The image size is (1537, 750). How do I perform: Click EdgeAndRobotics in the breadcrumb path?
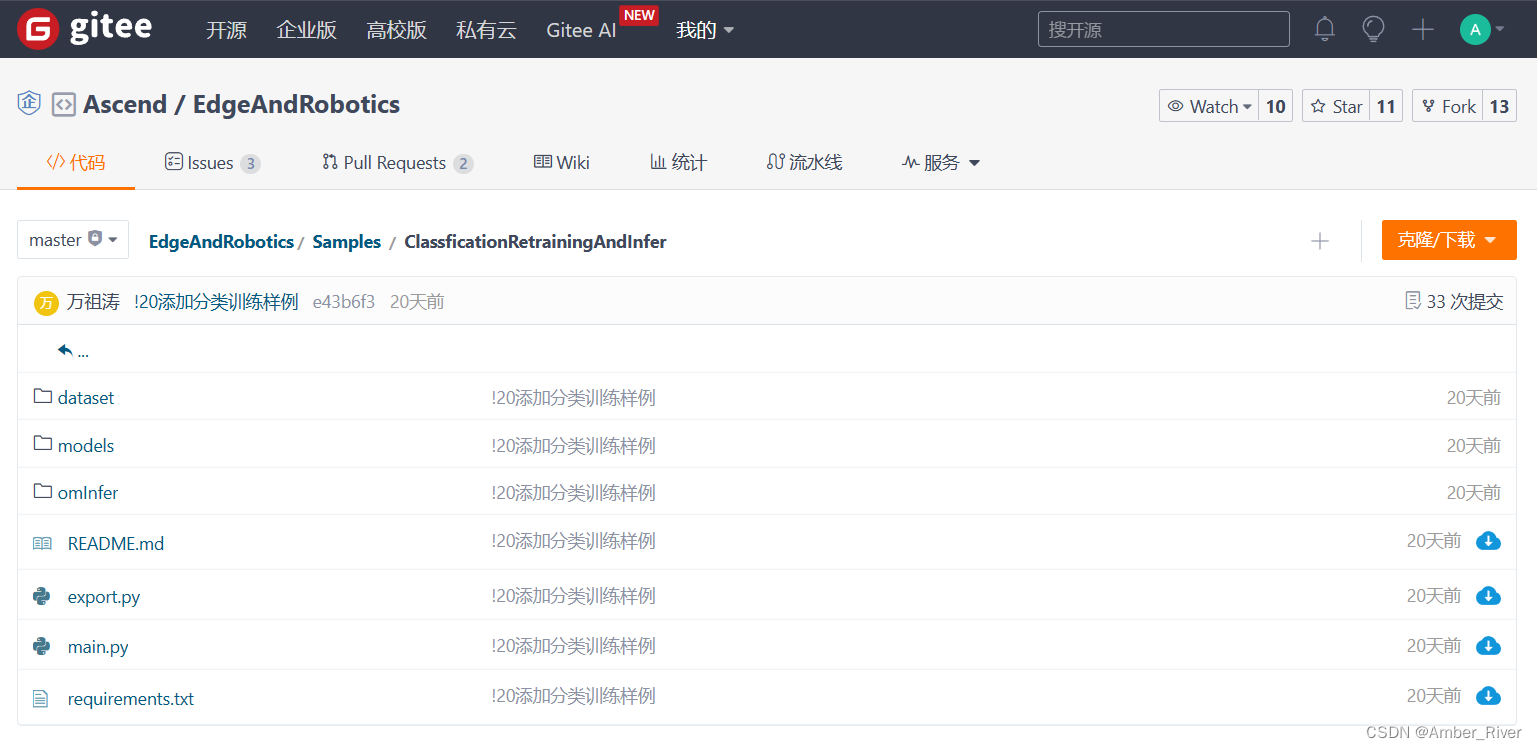[x=221, y=241]
